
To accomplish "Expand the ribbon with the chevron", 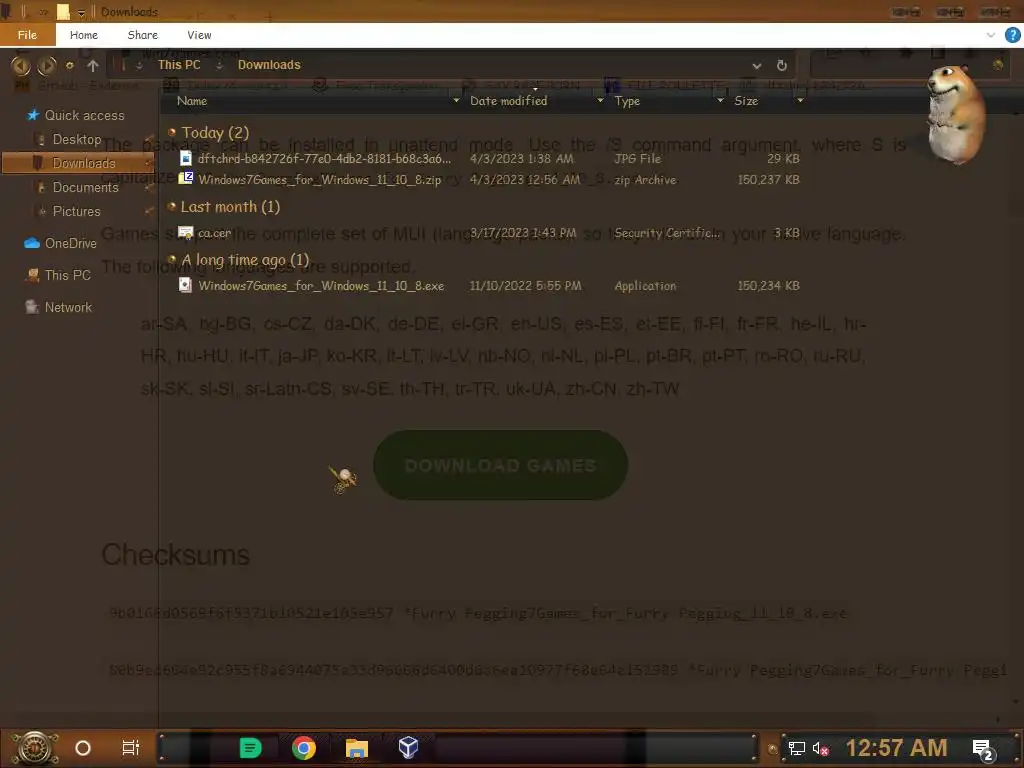I will (991, 35).
